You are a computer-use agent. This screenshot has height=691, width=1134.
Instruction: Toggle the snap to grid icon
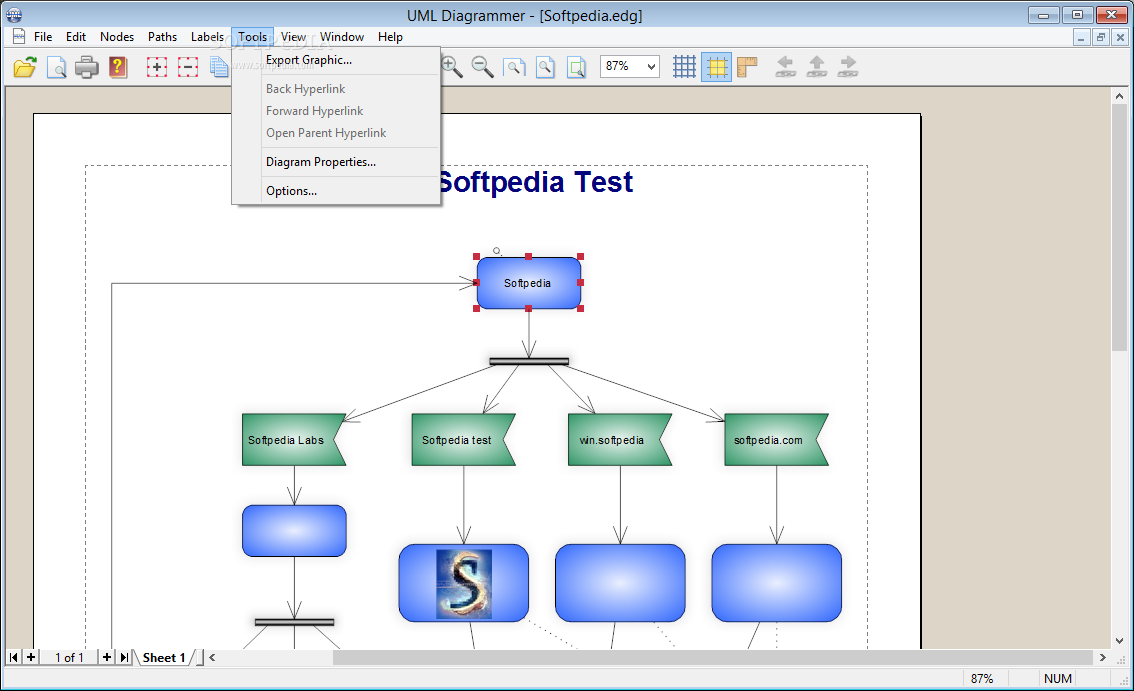[x=716, y=67]
